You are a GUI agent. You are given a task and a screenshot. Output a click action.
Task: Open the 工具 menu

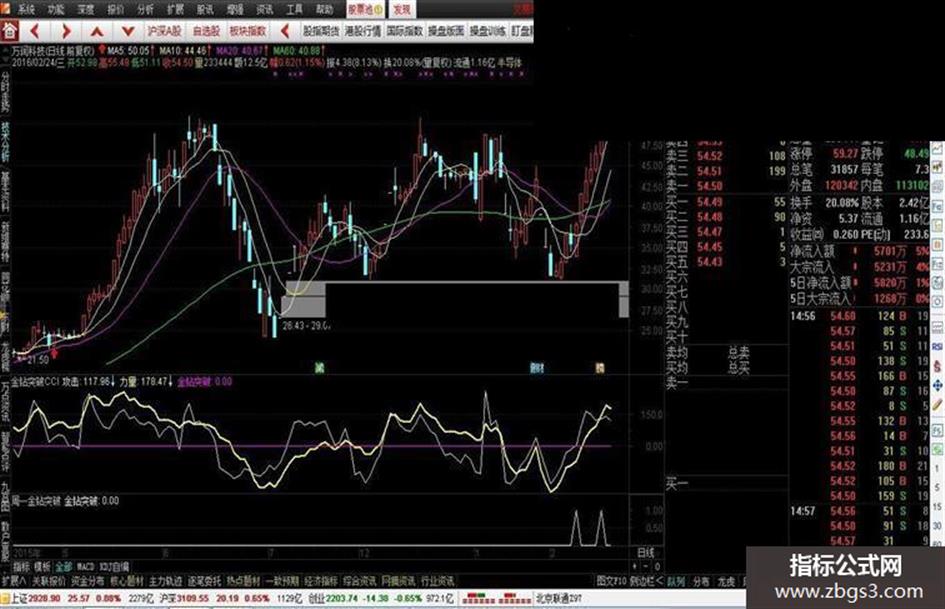coord(294,9)
